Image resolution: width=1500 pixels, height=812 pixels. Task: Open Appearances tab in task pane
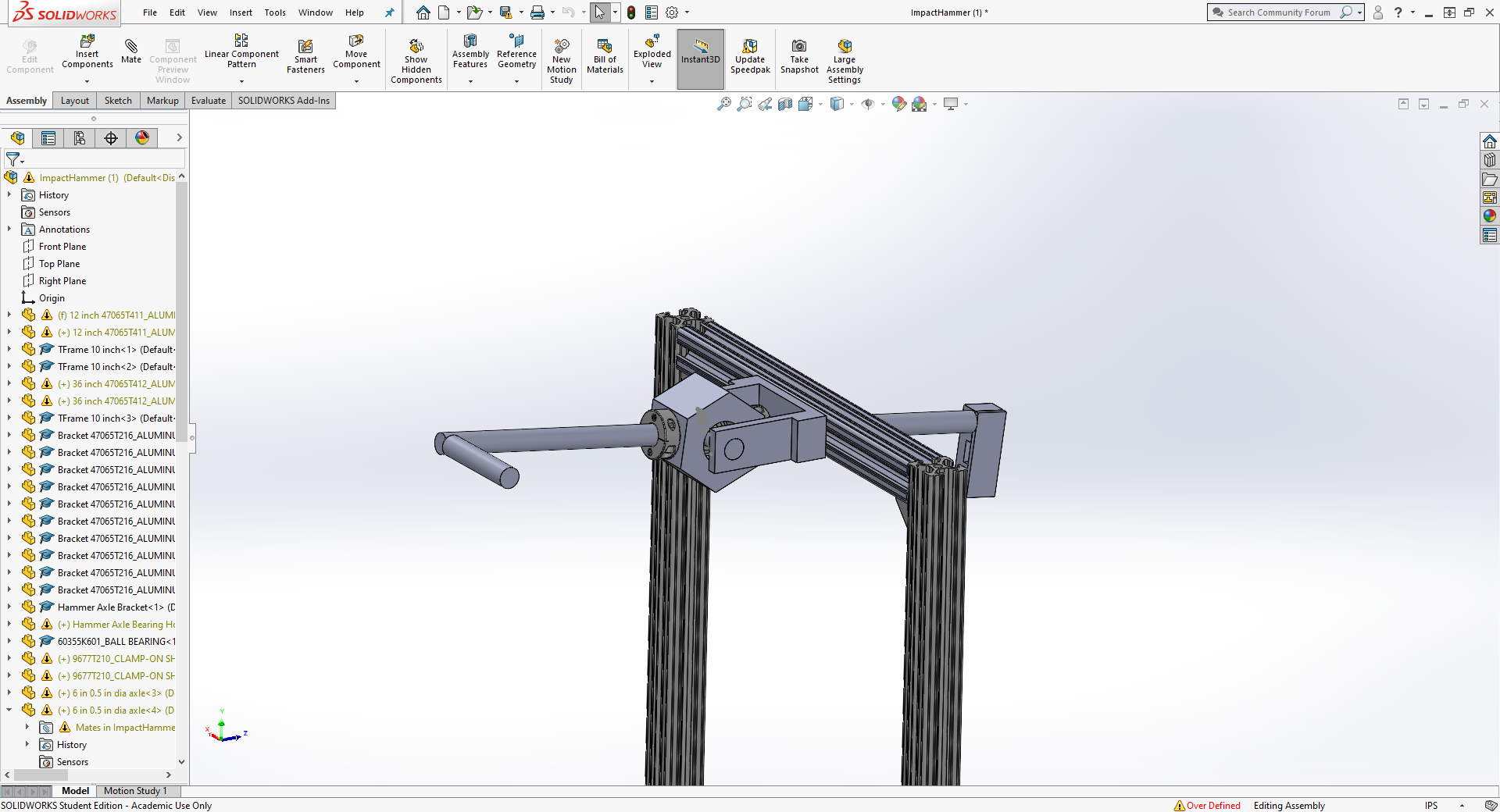coord(1490,216)
